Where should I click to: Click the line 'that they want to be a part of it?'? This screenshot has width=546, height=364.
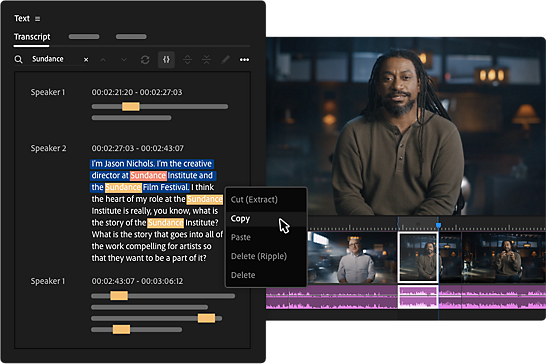coord(149,258)
